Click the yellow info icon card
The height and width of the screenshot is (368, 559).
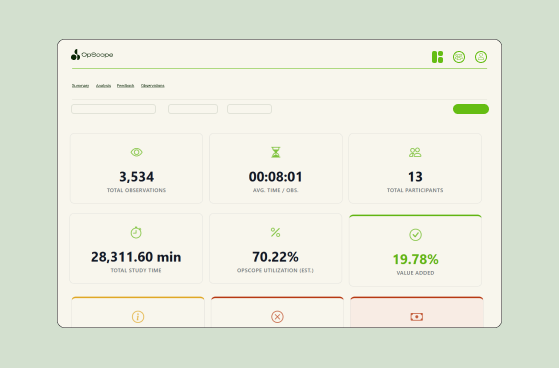pyautogui.click(x=138, y=312)
